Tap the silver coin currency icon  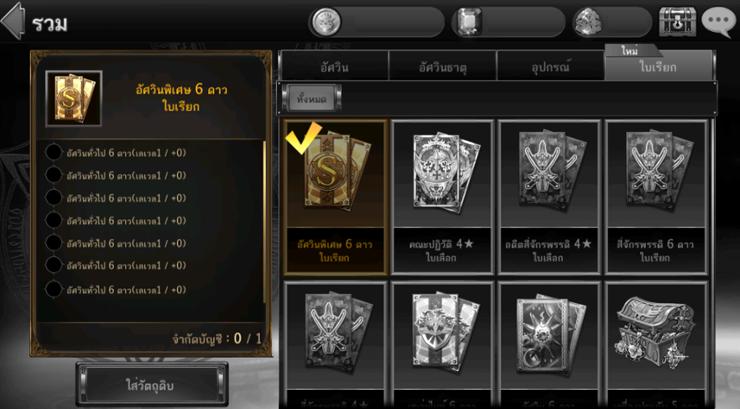[325, 22]
